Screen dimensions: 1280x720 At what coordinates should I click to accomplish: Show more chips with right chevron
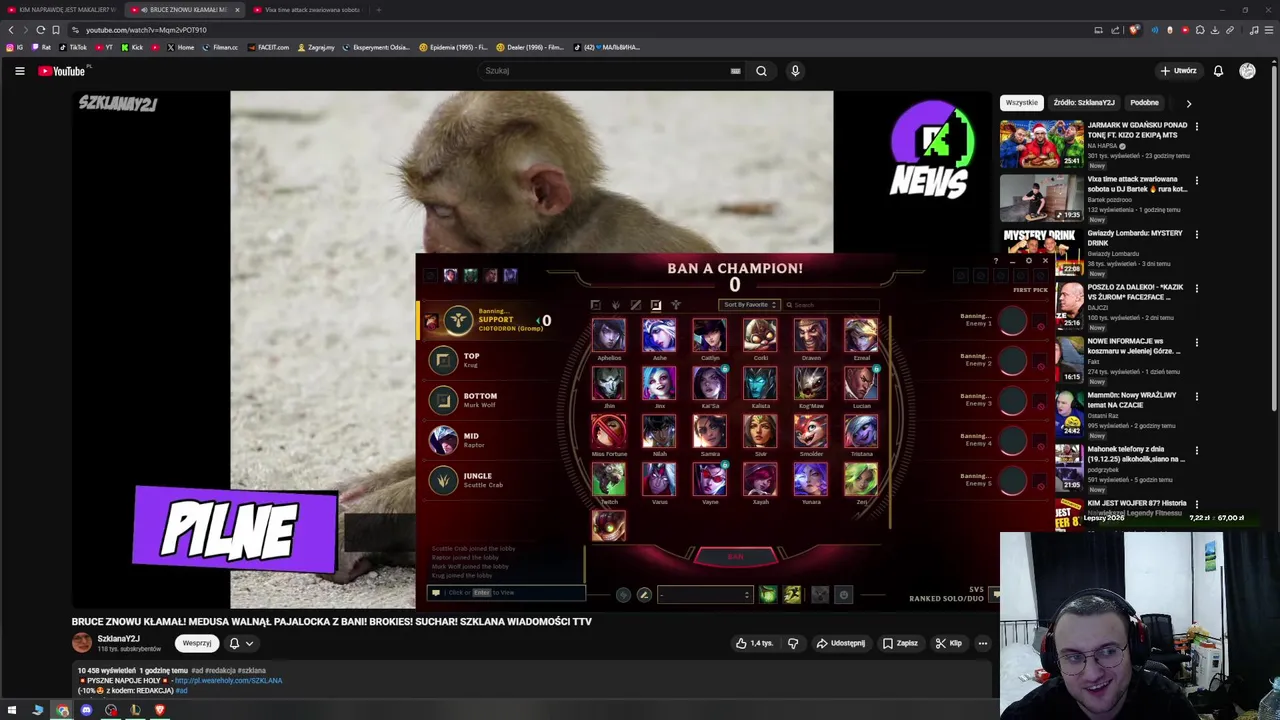(1188, 103)
